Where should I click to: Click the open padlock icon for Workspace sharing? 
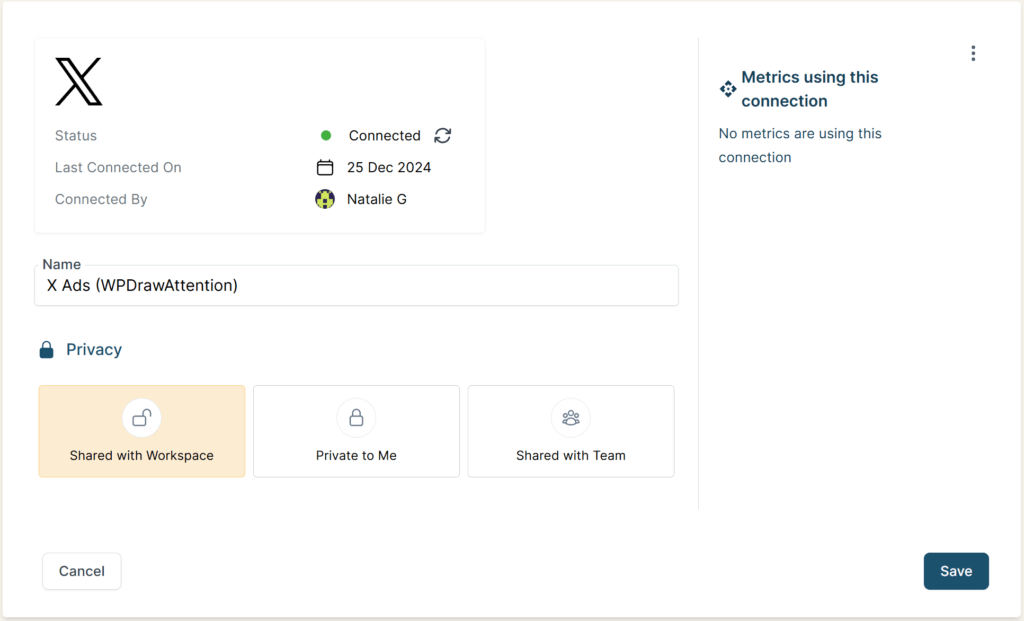tap(142, 417)
